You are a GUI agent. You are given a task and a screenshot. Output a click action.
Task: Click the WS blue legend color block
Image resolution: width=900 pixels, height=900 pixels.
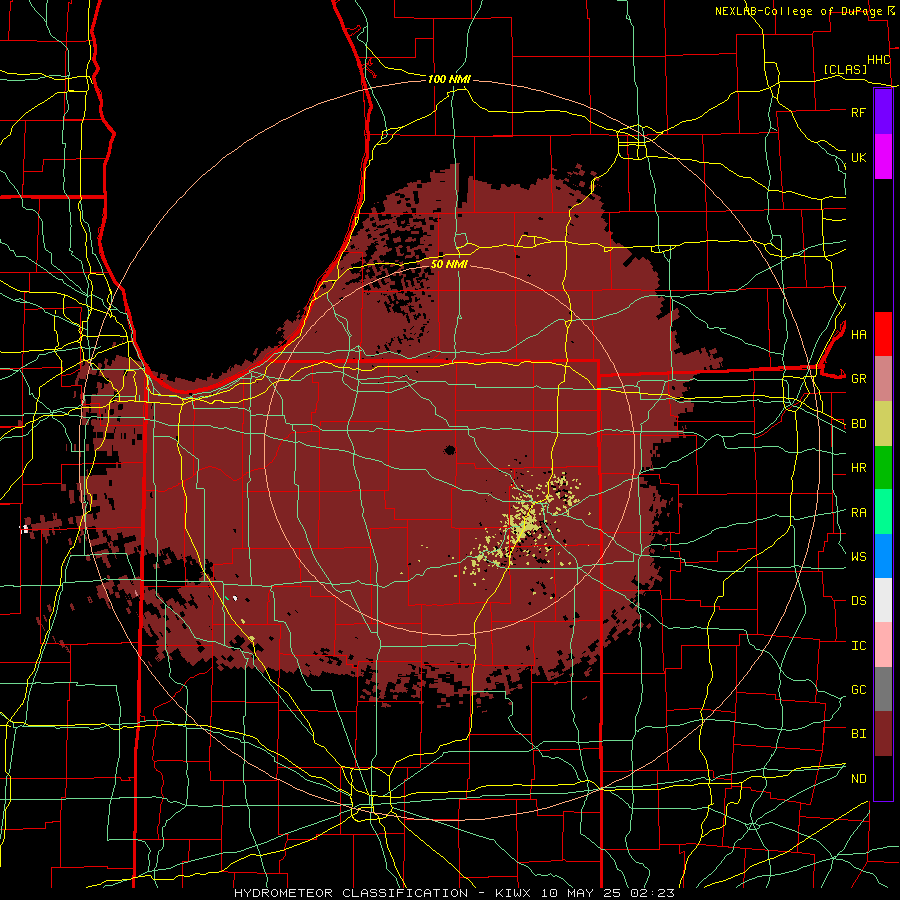883,556
